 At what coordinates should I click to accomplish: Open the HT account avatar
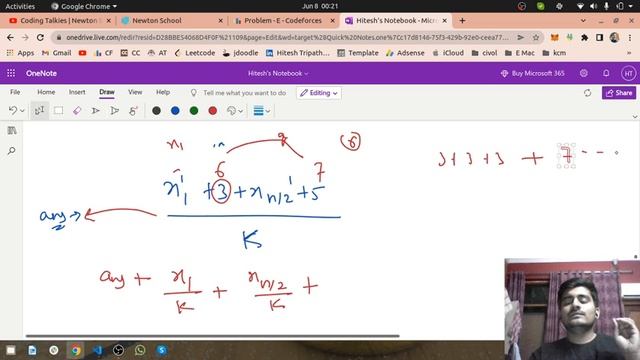(628, 73)
